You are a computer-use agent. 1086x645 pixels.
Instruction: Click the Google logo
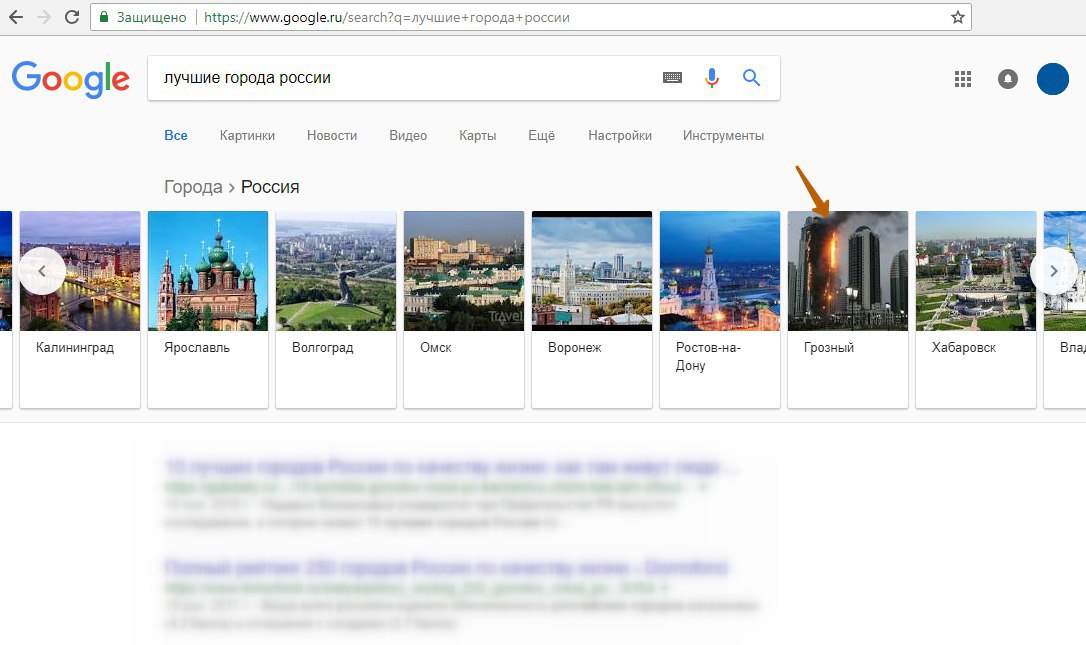coord(71,79)
